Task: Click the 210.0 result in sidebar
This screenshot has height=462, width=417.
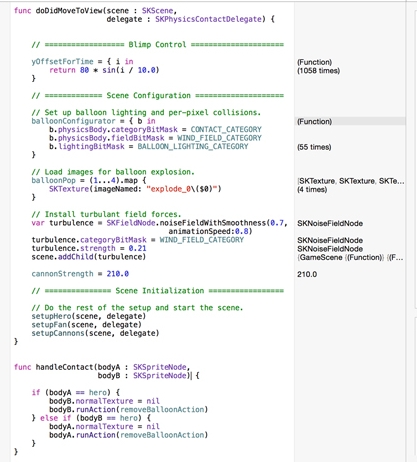Action: (x=307, y=274)
